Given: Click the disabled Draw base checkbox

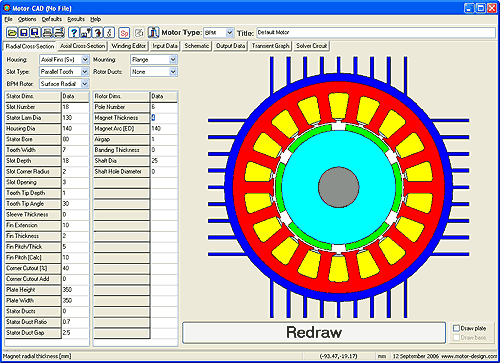Looking at the screenshot, I should point(457,338).
